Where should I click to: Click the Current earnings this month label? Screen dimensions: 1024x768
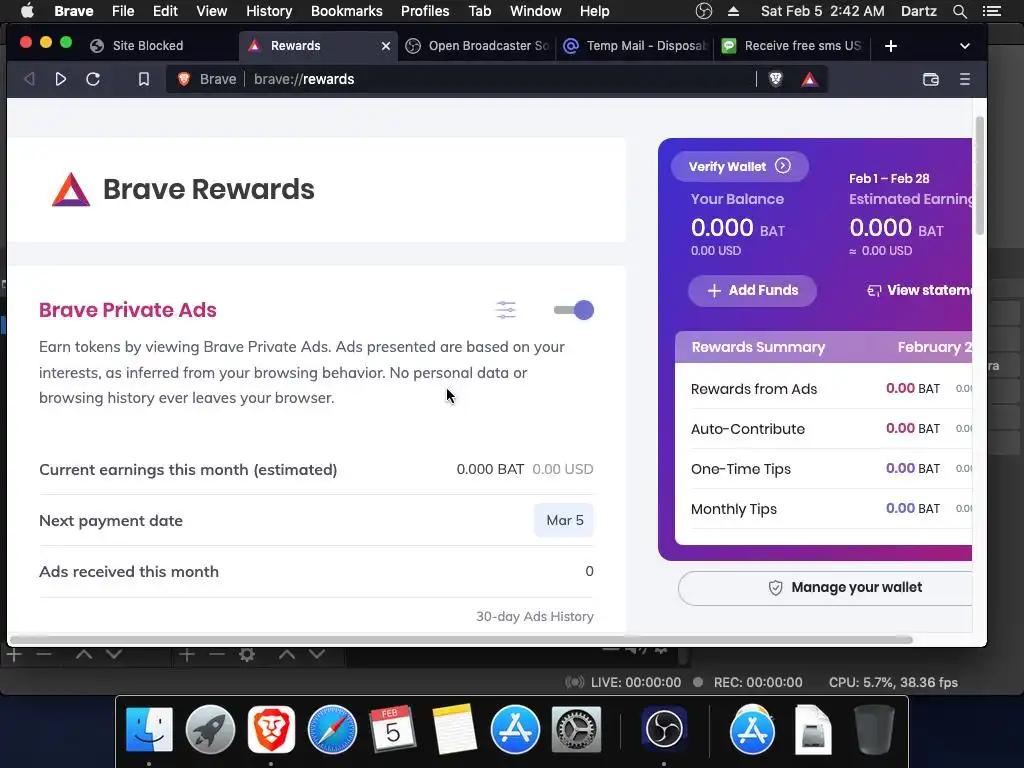188,470
